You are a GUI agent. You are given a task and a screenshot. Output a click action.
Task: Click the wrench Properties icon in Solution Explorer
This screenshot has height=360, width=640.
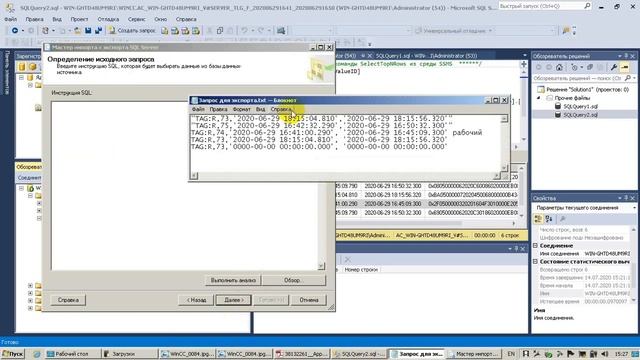tap(613, 67)
